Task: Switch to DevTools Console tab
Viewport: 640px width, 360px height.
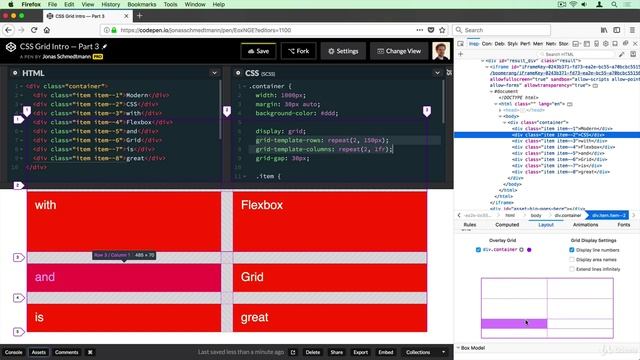Action: 487,44
